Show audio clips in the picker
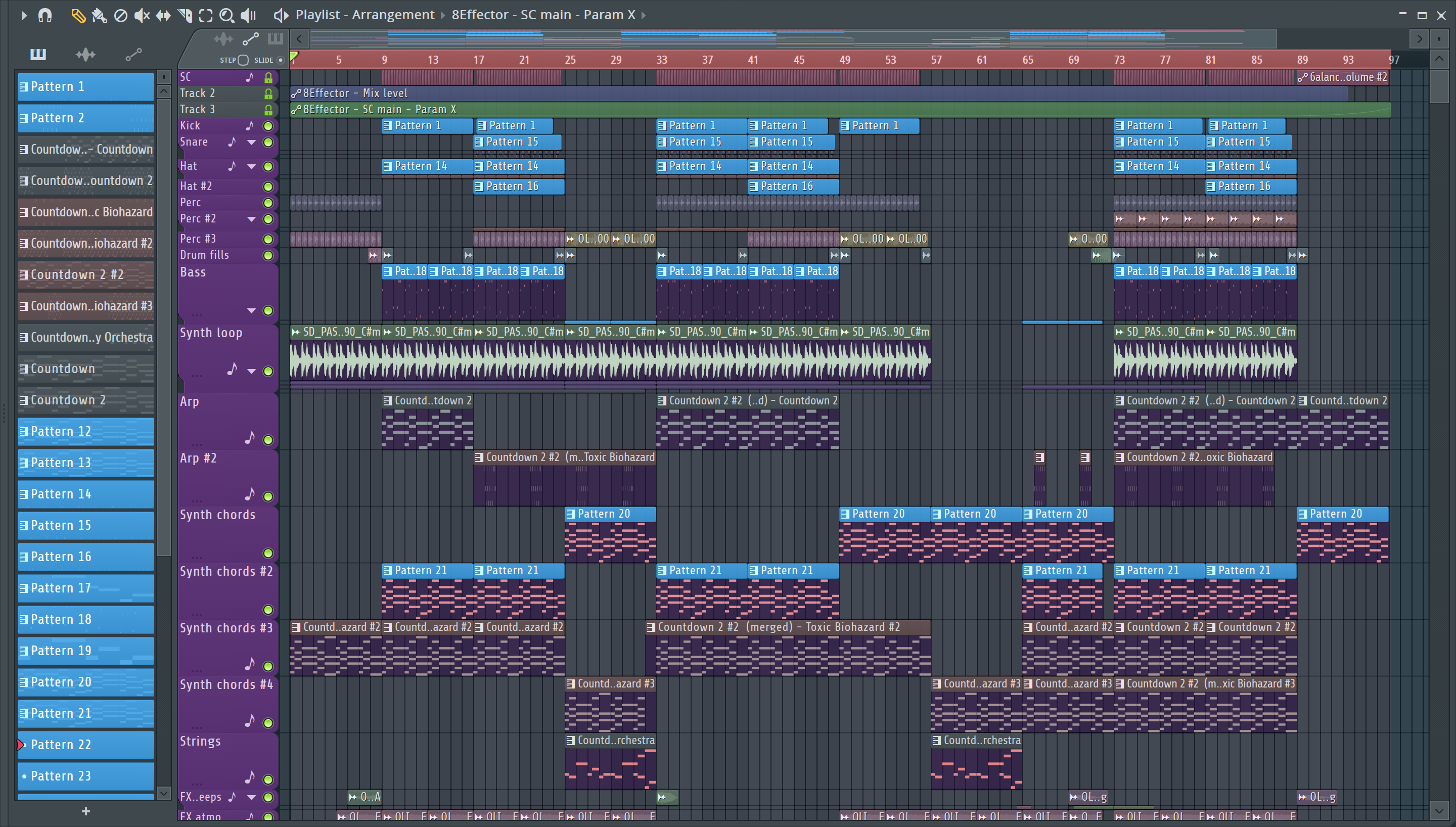The width and height of the screenshot is (1456, 827). pos(86,55)
